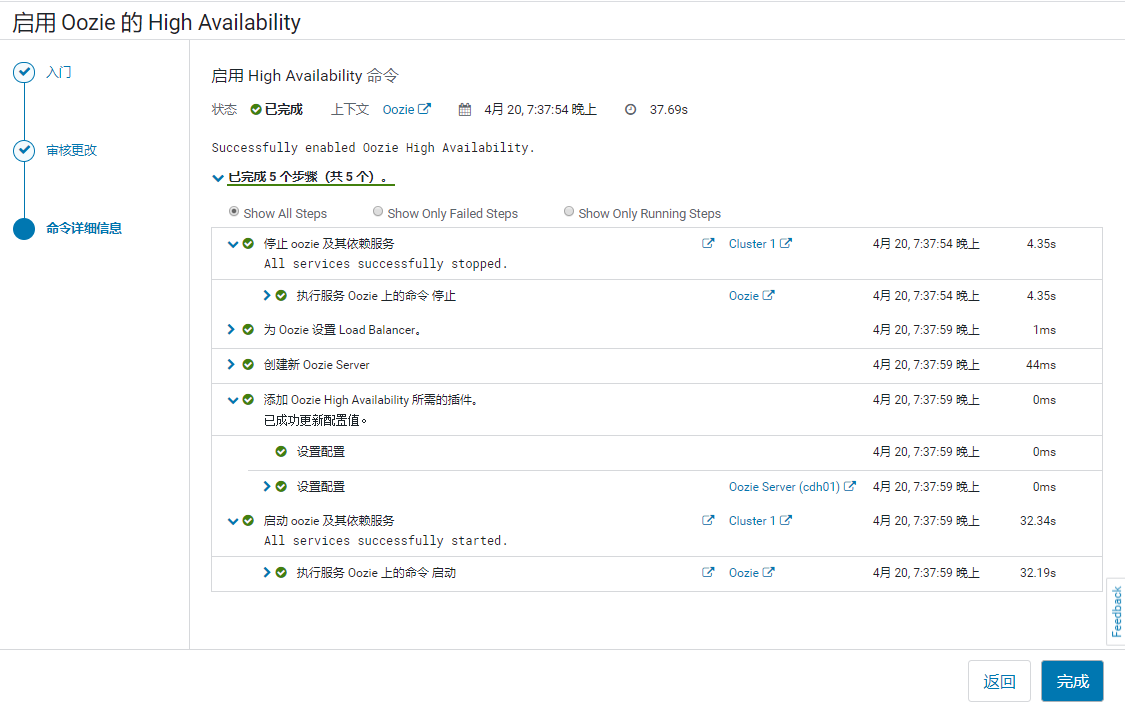Viewport: 1125px width, 708px height.
Task: Open Cluster 1 link in 启动 oozie row
Action: (760, 521)
